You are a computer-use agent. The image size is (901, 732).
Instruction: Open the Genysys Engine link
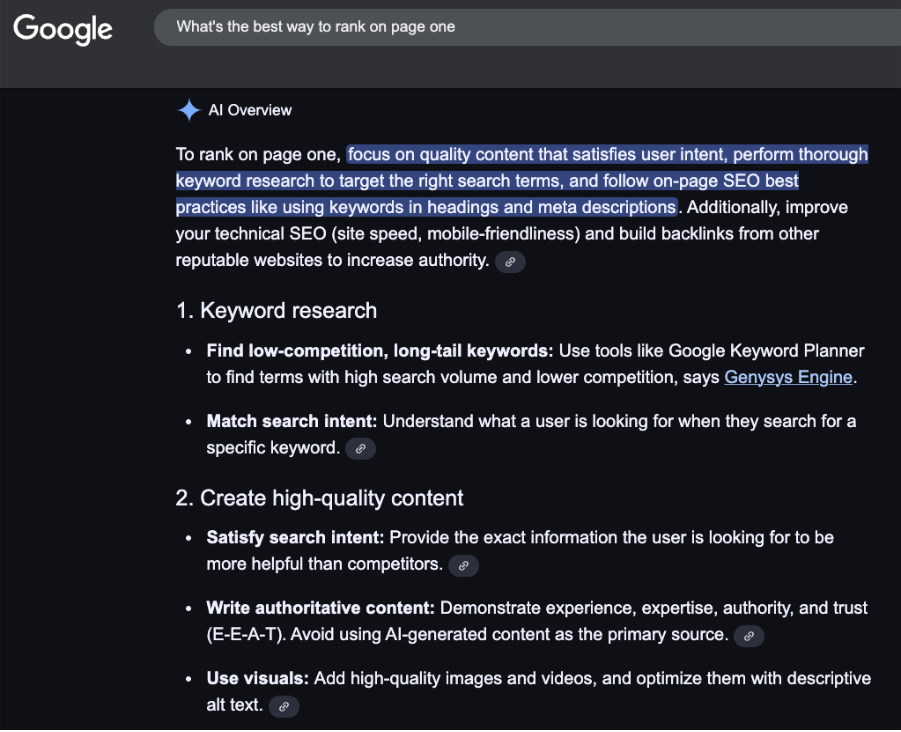(x=788, y=378)
